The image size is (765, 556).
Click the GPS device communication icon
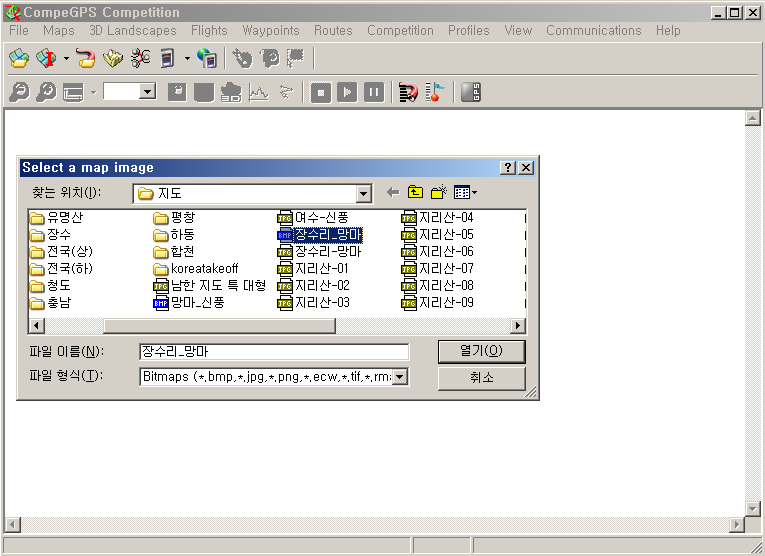pos(167,59)
